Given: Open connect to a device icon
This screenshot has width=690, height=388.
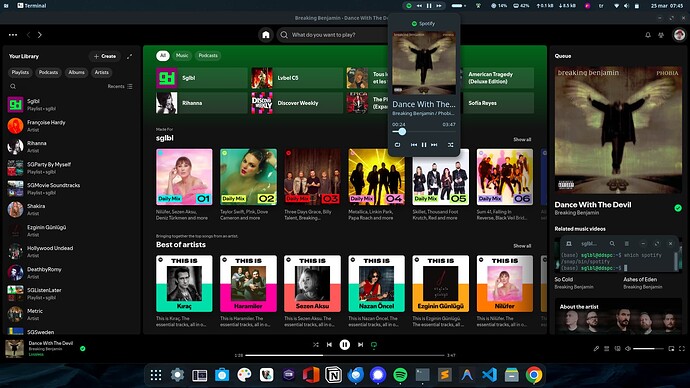Looking at the screenshot, I should (x=617, y=348).
